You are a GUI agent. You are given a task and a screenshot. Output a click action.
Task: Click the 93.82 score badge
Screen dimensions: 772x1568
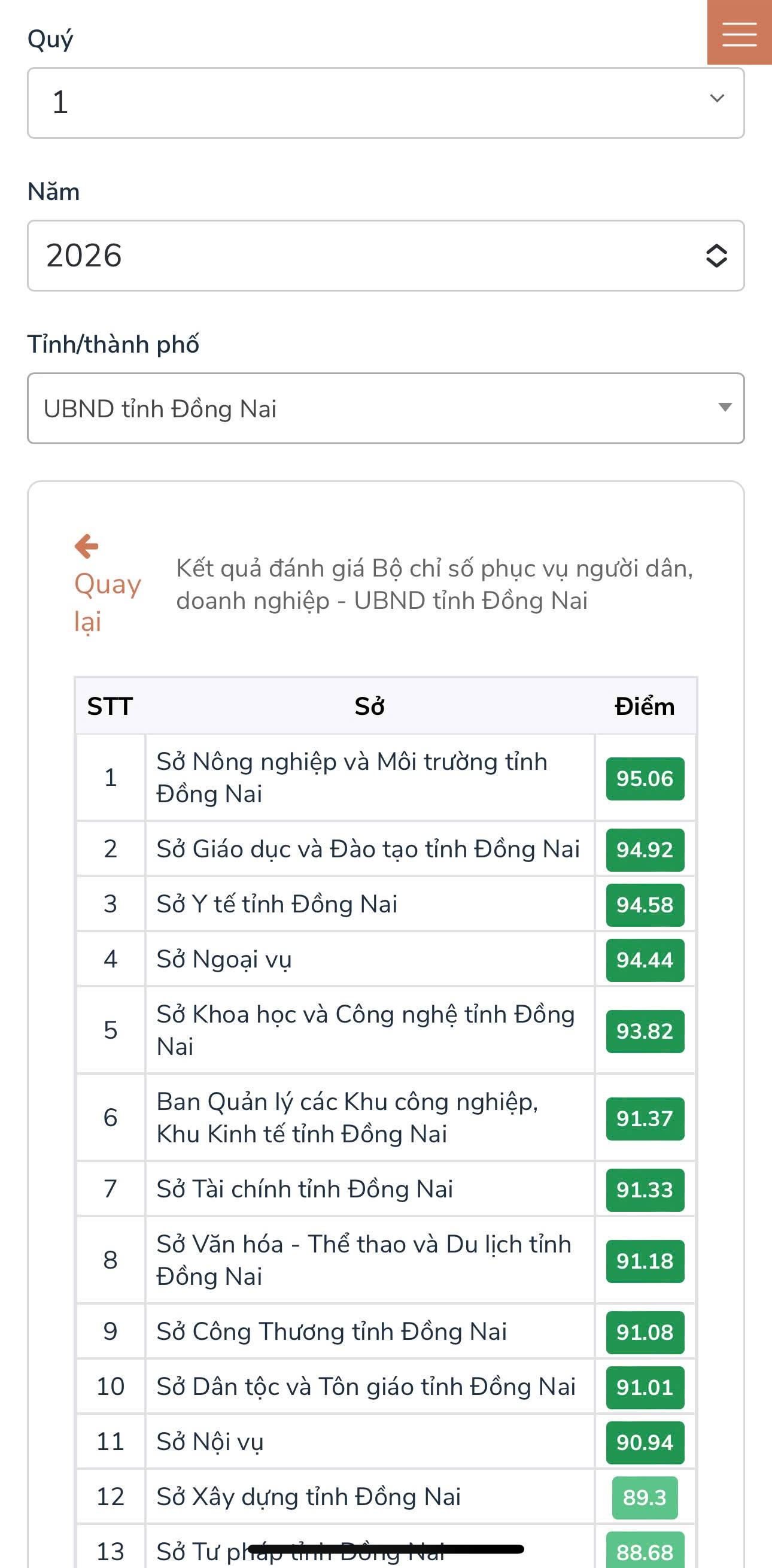point(645,1031)
